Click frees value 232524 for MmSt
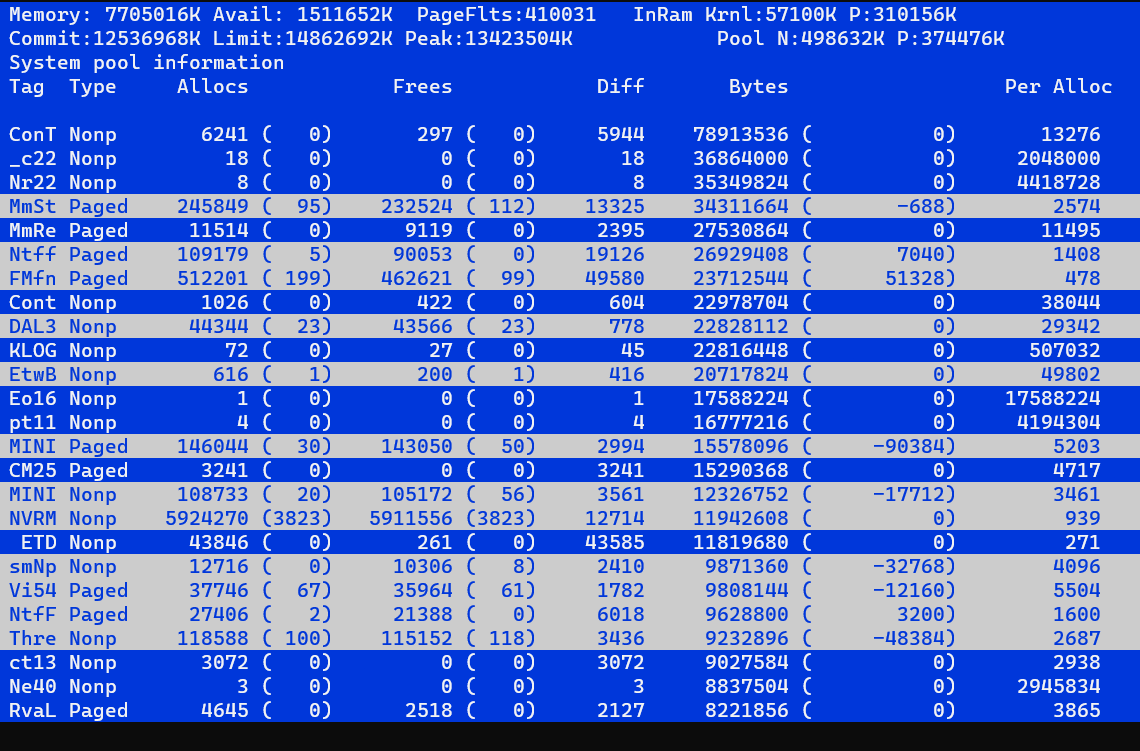The width and height of the screenshot is (1140, 751). tap(417, 206)
